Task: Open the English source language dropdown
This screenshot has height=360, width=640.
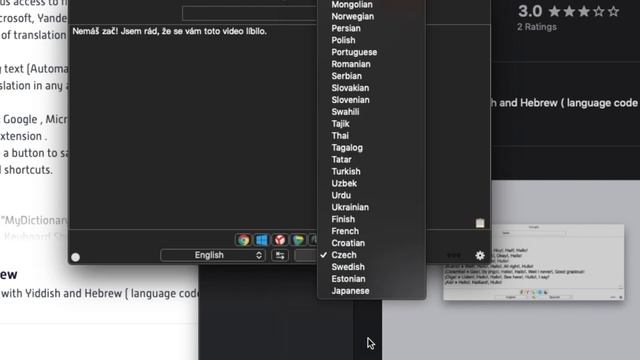Action: pyautogui.click(x=213, y=256)
